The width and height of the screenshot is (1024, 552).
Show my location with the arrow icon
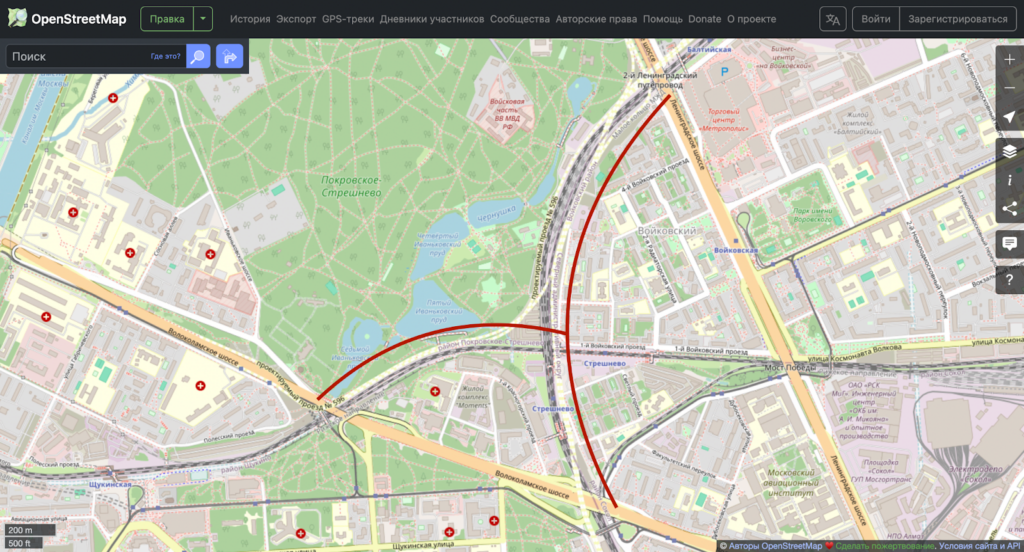[x=1009, y=119]
